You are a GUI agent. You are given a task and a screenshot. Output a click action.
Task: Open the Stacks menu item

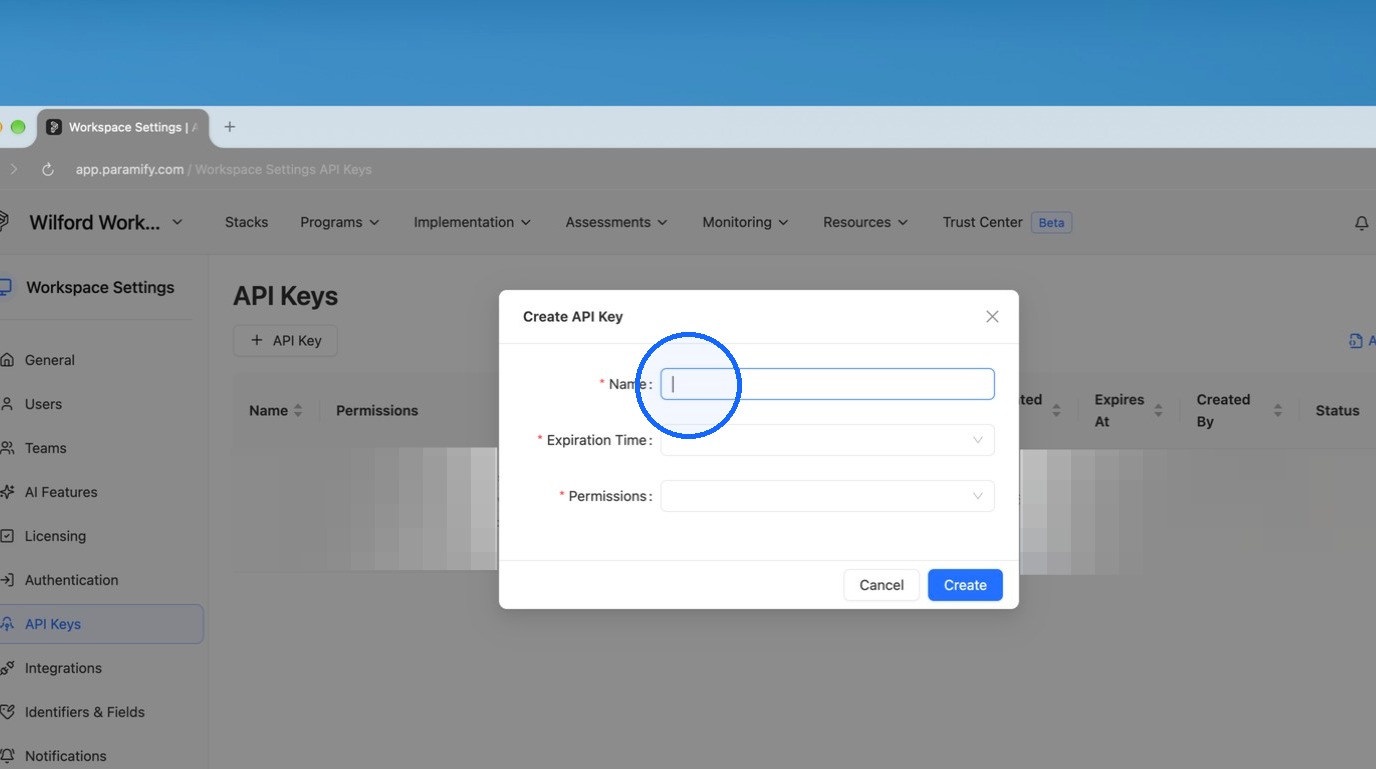[246, 222]
